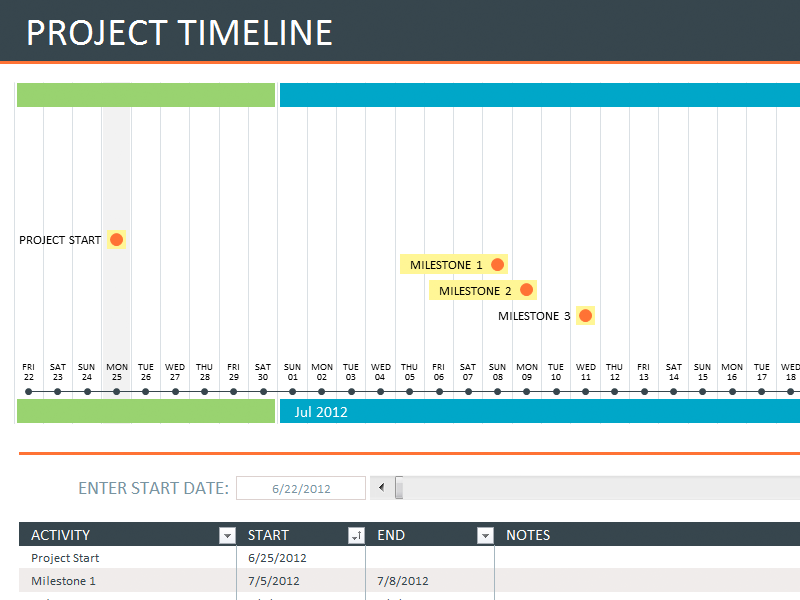This screenshot has height=600, width=800.
Task: Click the Project Timeline title
Action: tap(179, 33)
